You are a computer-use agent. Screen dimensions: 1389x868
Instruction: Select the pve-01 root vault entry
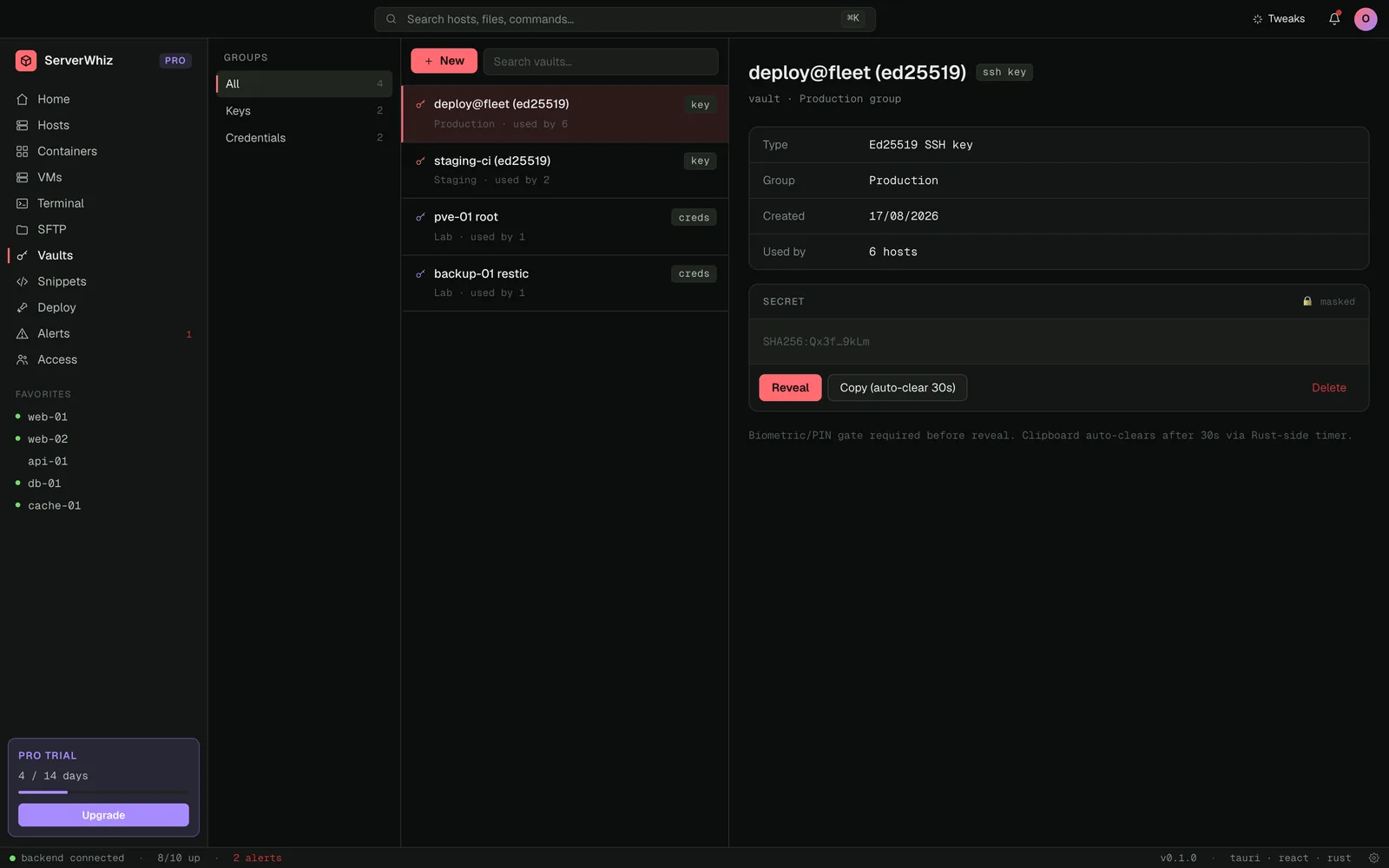tap(564, 227)
